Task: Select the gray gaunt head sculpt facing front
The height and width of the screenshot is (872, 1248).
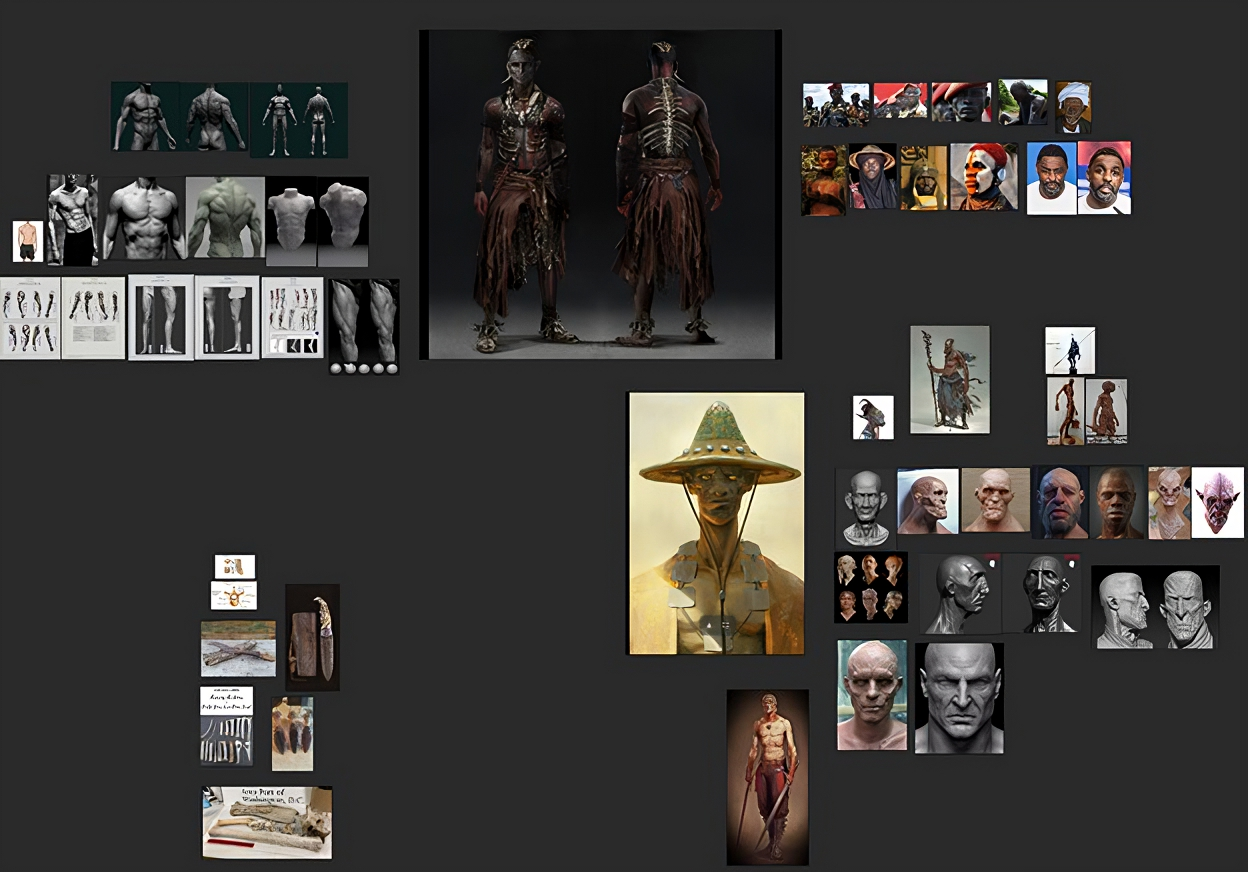Action: pyautogui.click(x=1042, y=593)
